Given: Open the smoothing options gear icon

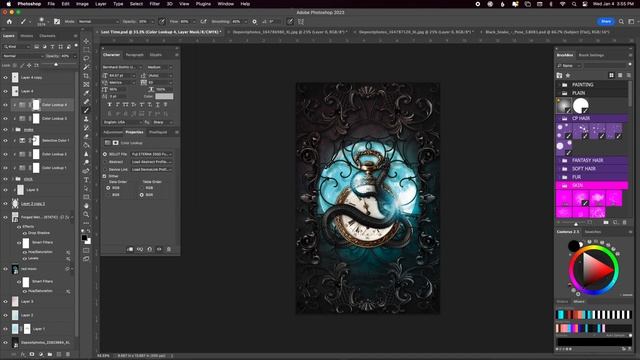Looking at the screenshot, I should (254, 21).
